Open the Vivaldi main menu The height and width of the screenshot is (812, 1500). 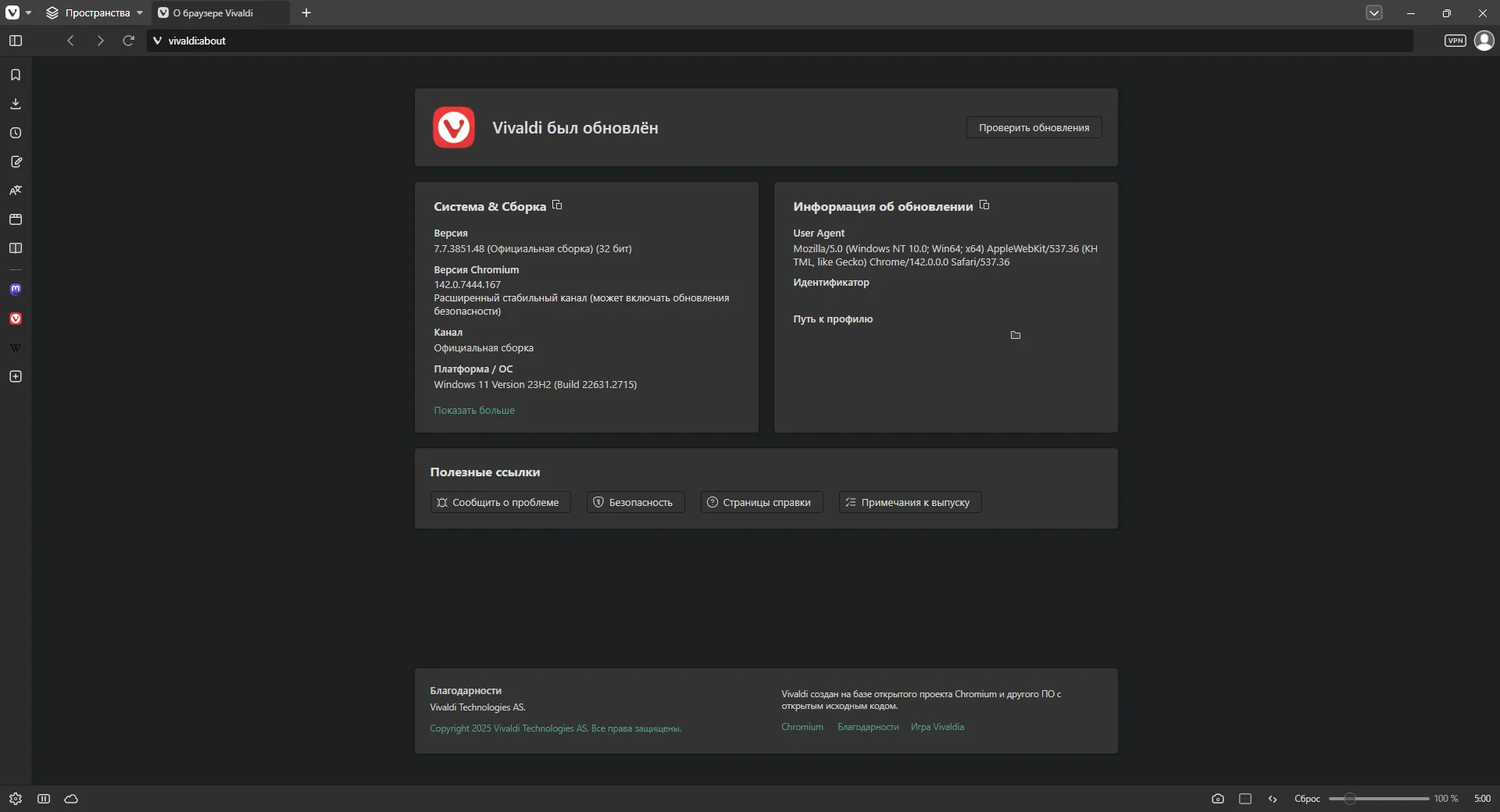tap(13, 13)
